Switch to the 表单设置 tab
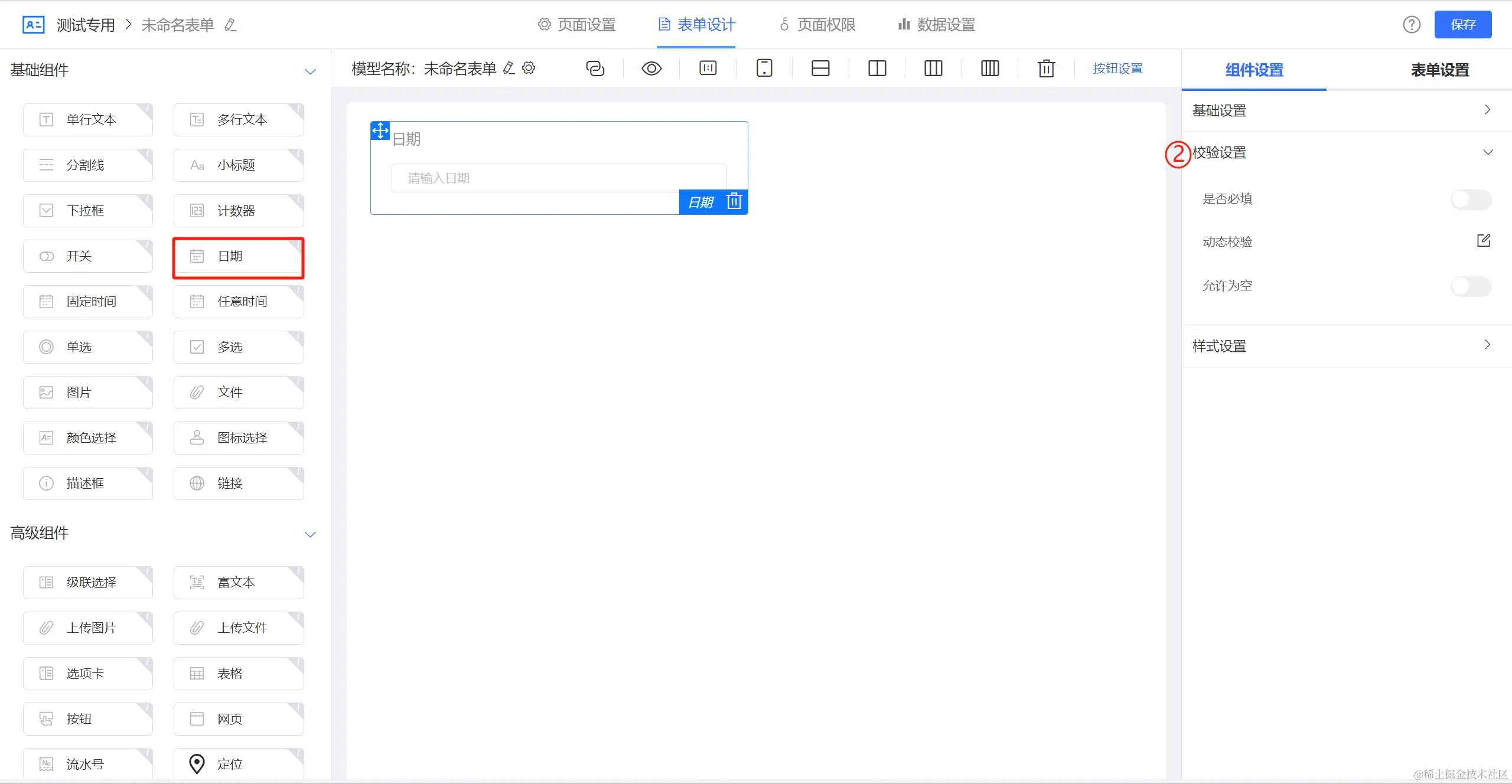The height and width of the screenshot is (784, 1512). pyautogui.click(x=1439, y=70)
